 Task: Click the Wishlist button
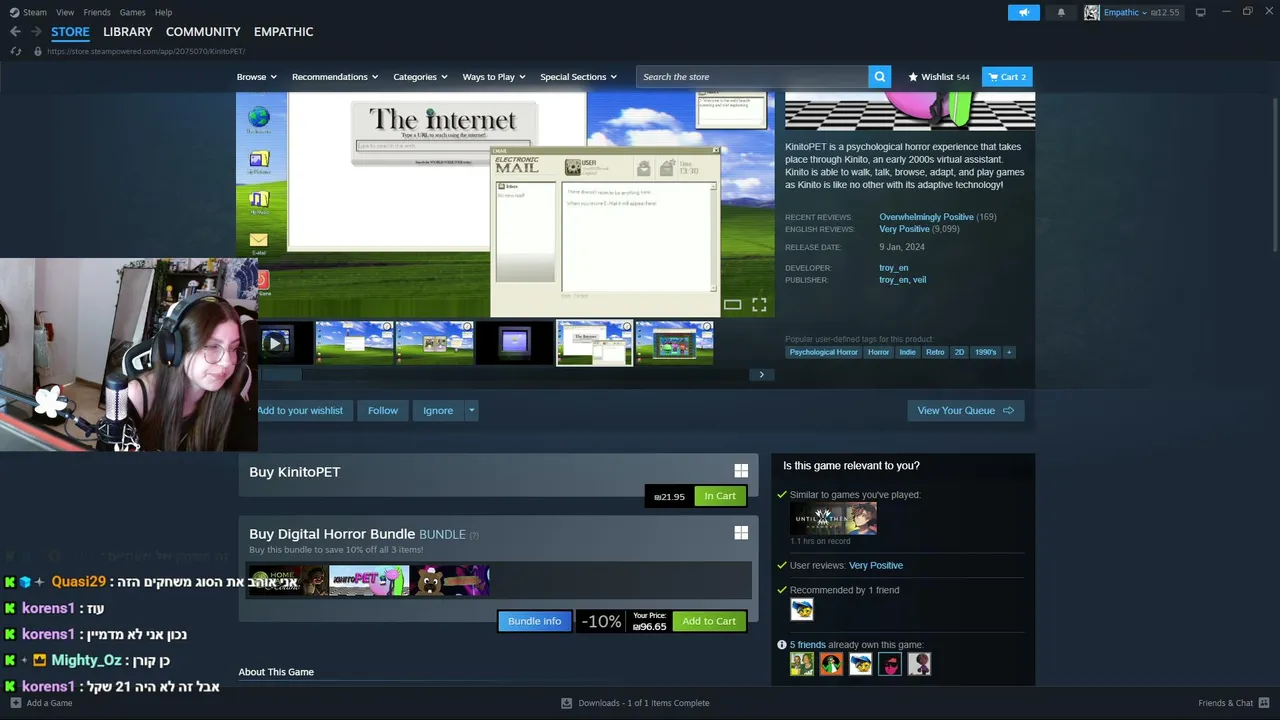tap(938, 77)
